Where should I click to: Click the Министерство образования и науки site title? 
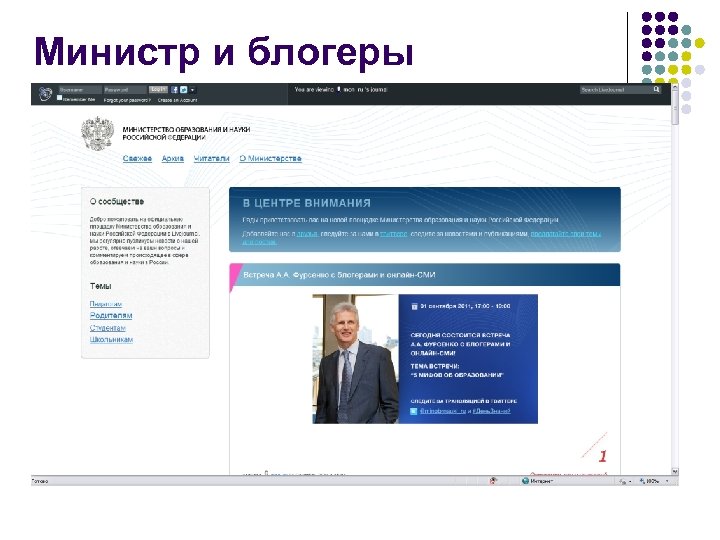coord(186,134)
